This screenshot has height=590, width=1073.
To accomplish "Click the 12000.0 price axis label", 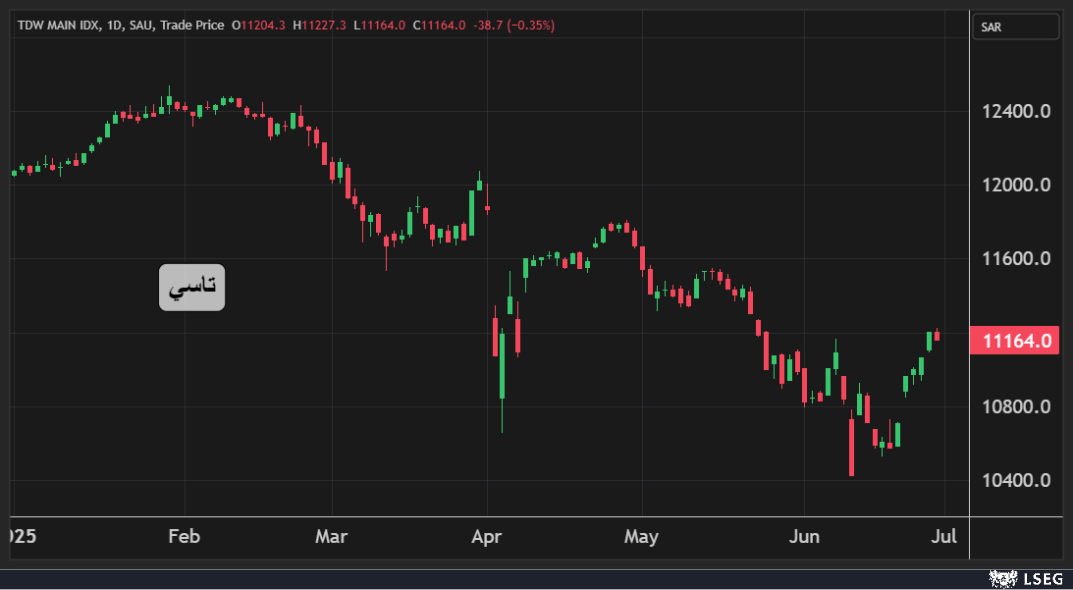I will (1015, 185).
